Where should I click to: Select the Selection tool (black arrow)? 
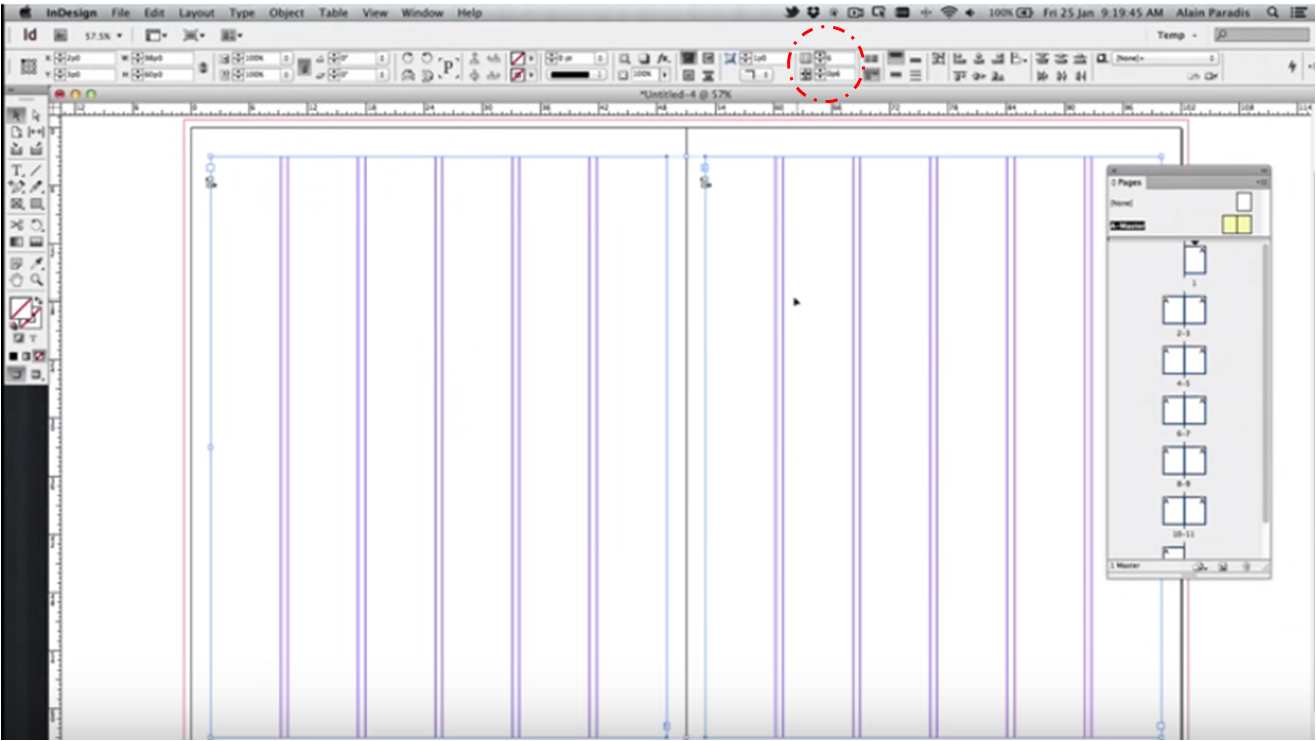[x=15, y=115]
